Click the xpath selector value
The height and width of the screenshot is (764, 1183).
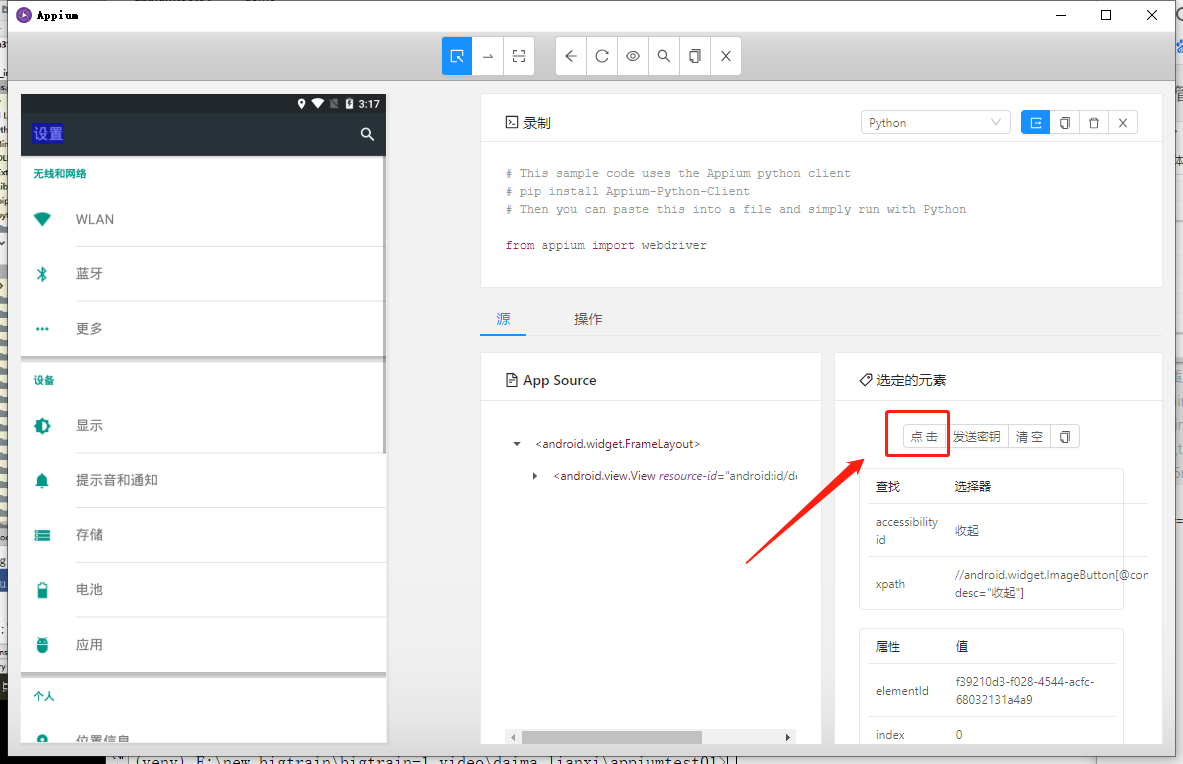coord(1051,584)
